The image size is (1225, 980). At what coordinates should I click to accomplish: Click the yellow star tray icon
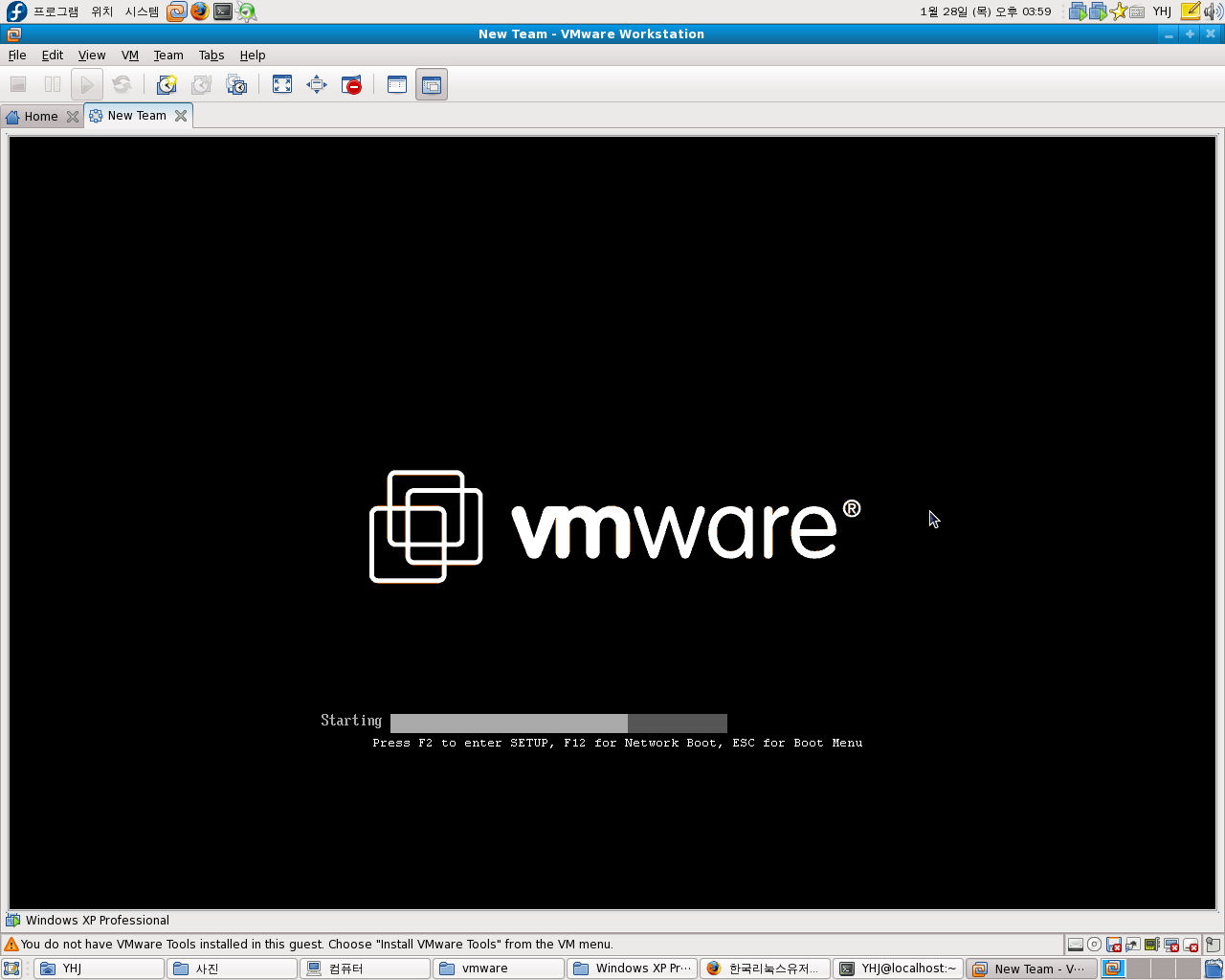(1118, 11)
